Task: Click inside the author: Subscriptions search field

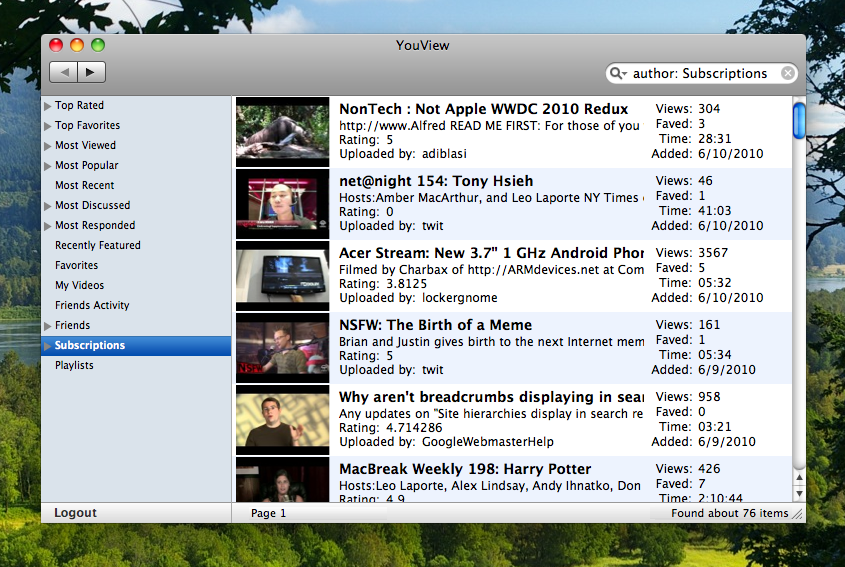Action: pyautogui.click(x=700, y=73)
